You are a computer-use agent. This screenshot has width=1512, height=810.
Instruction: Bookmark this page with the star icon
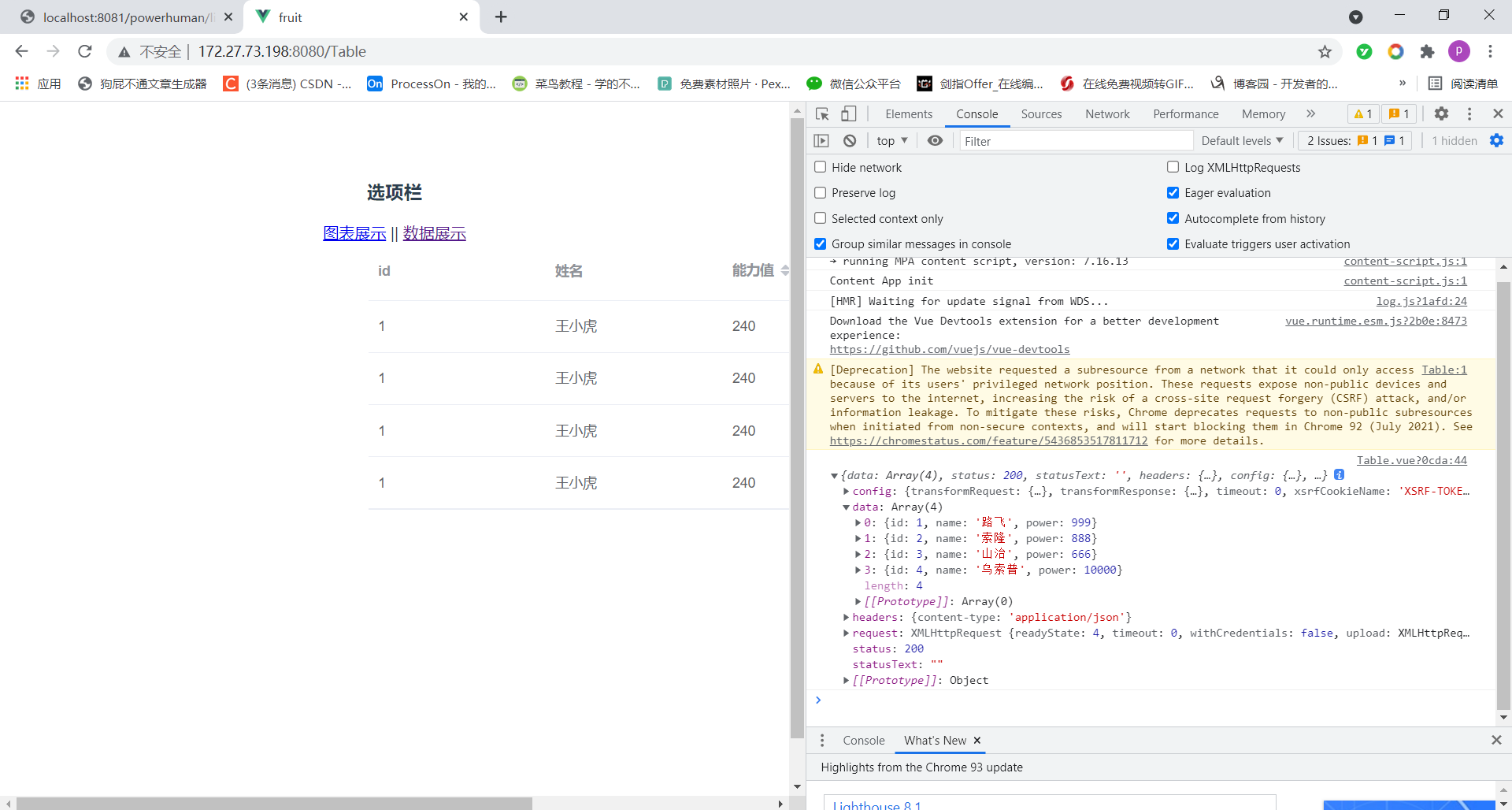[1325, 51]
